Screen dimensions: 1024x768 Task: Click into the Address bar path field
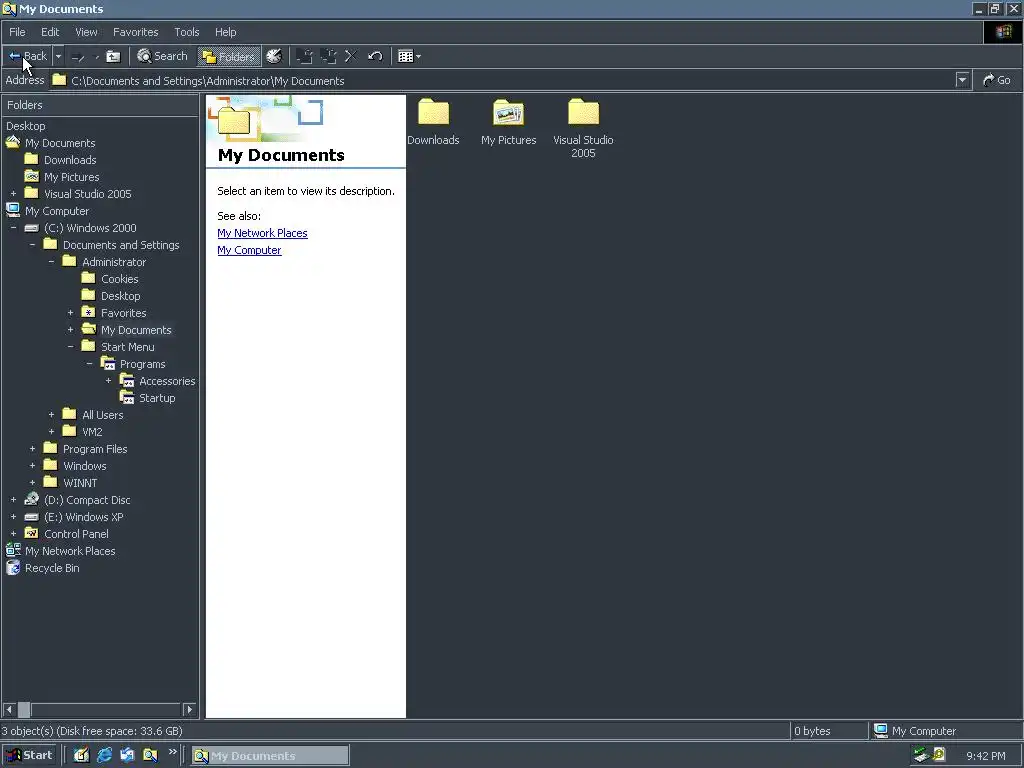(503, 80)
